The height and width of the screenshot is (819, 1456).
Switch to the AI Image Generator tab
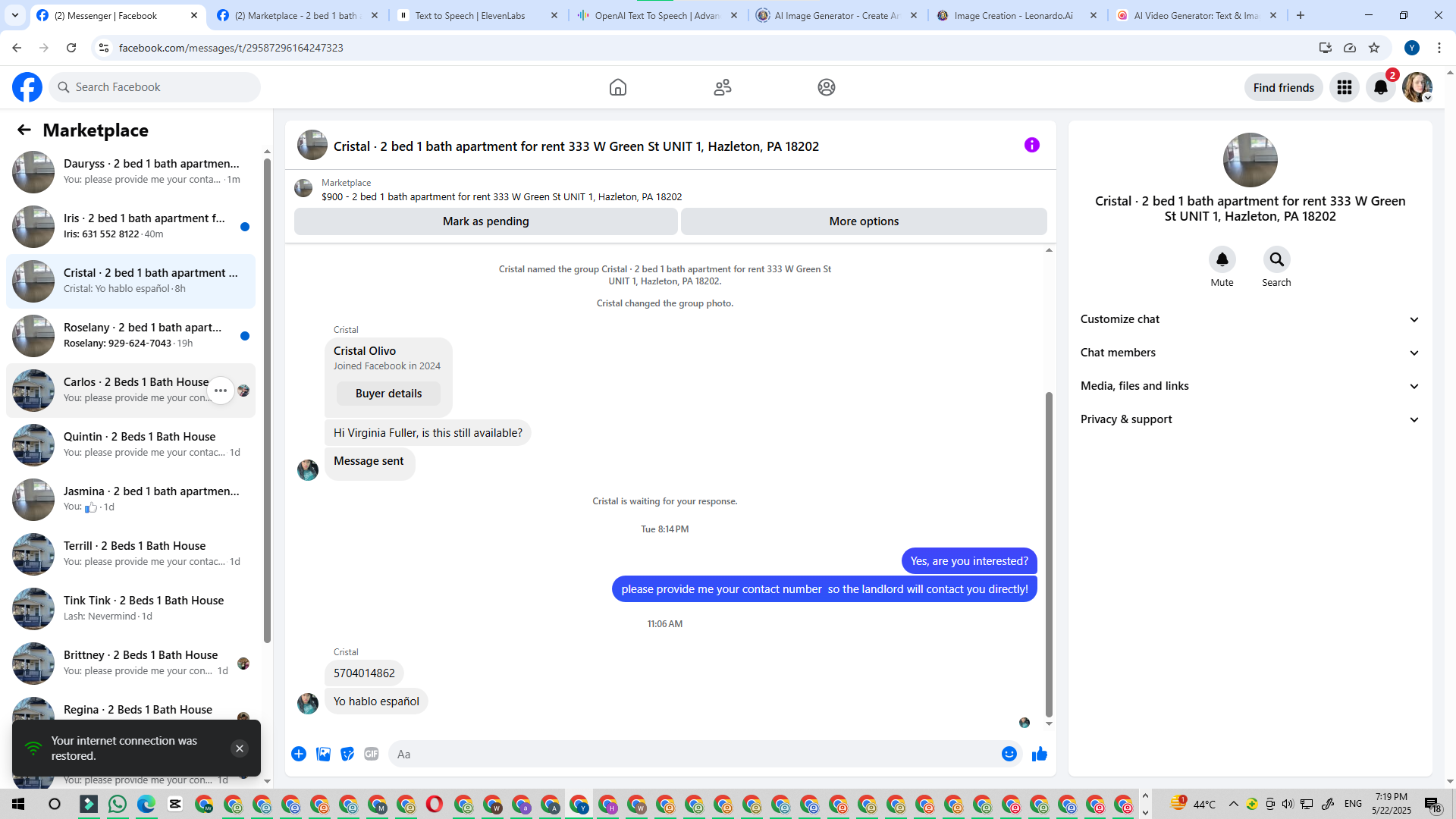coord(836,15)
